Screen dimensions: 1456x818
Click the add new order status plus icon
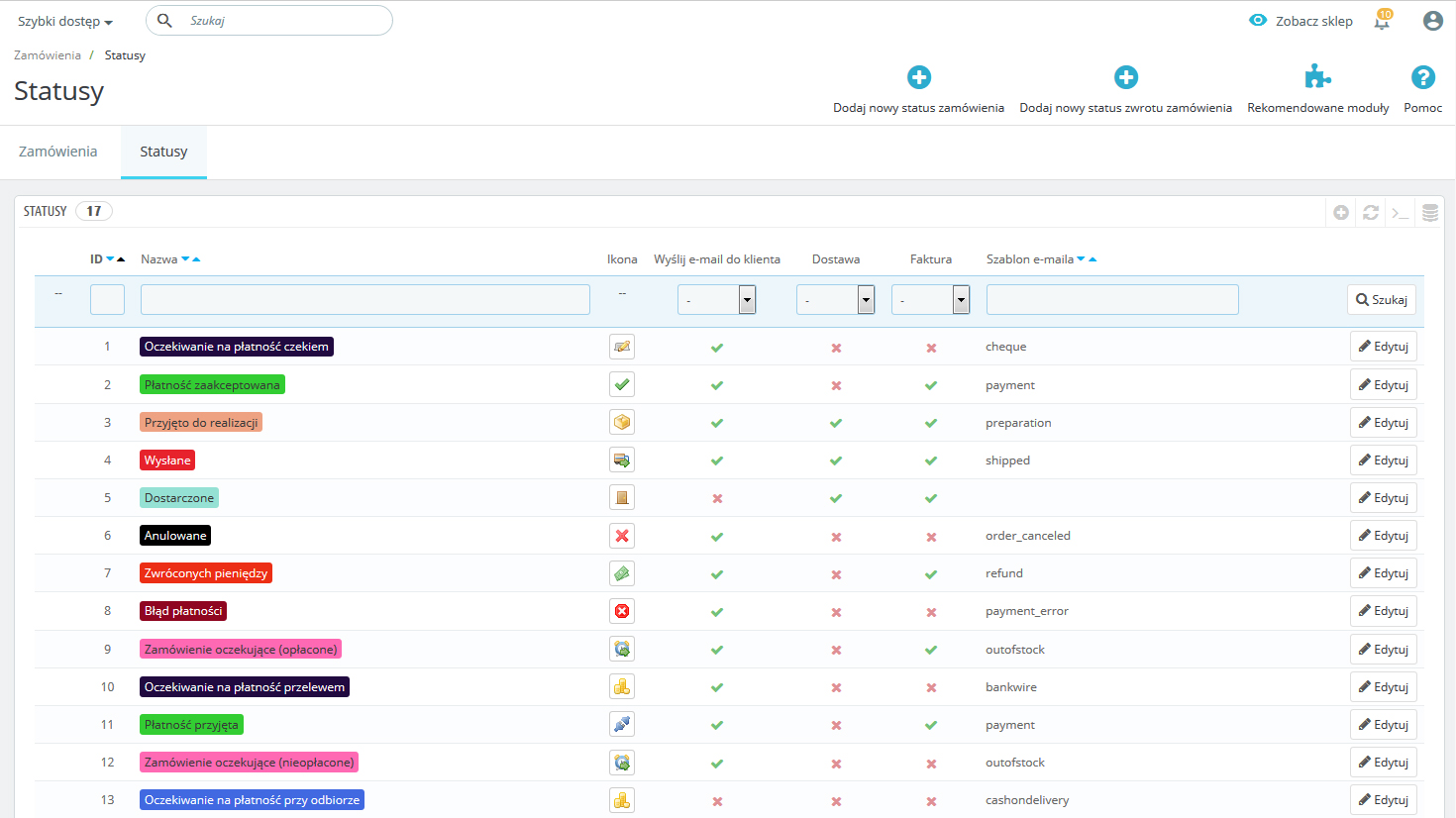click(918, 77)
